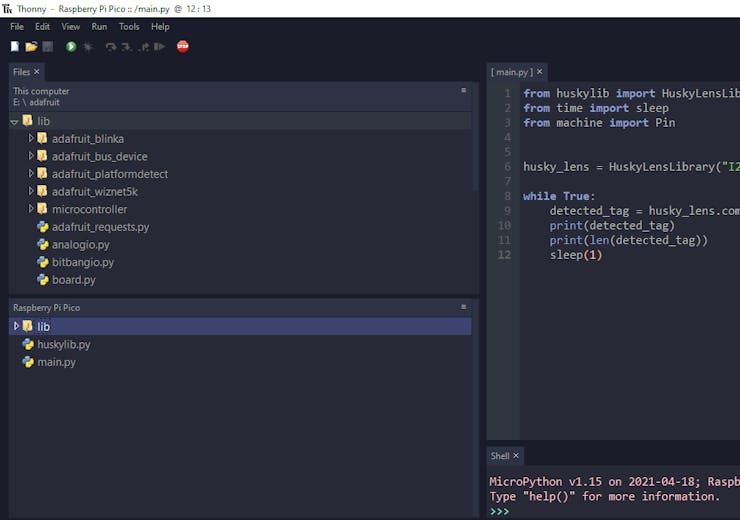This screenshot has height=520, width=740.
Task: Open the This computer panel menu
Action: [463, 90]
